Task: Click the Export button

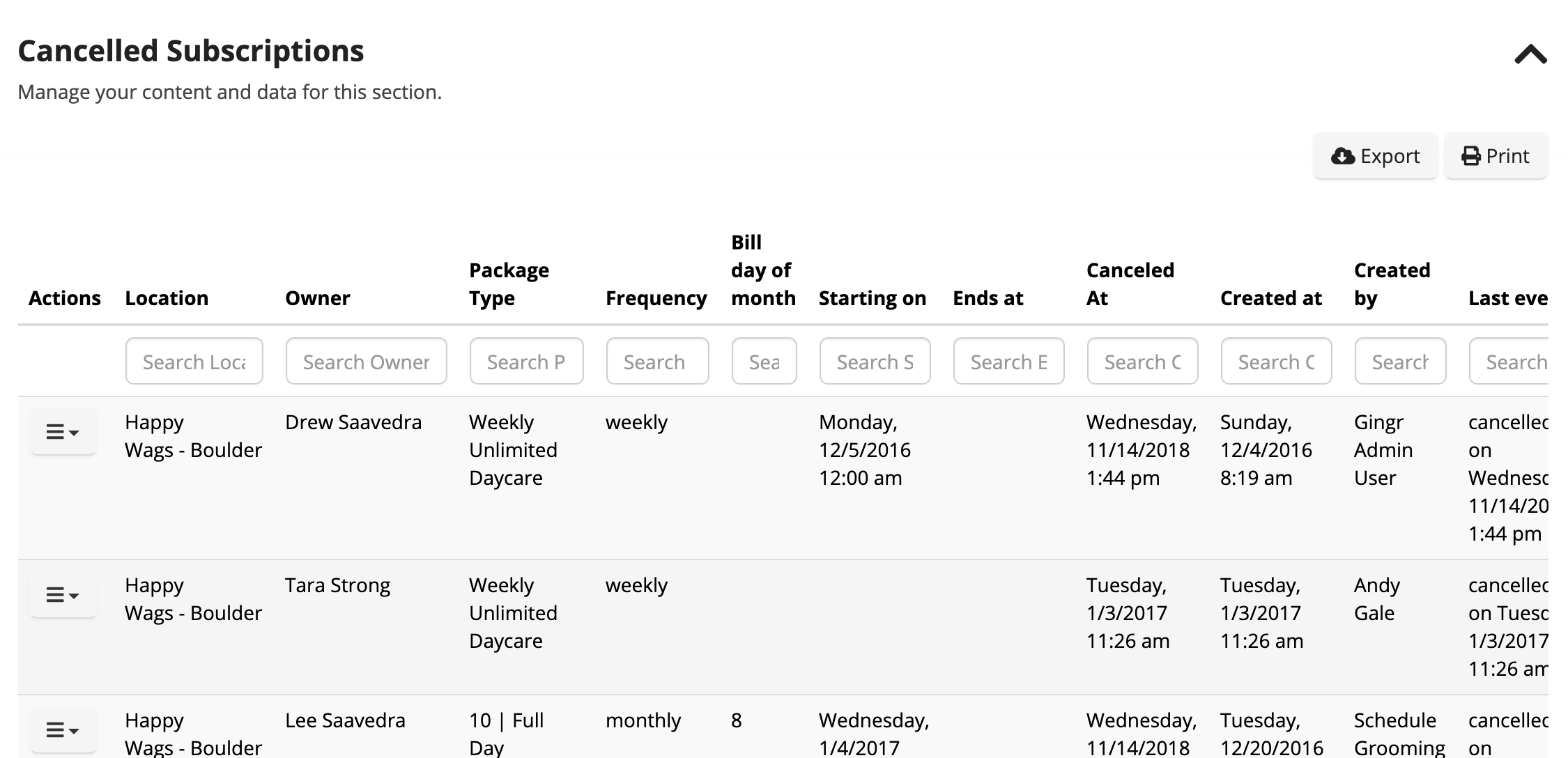Action: click(1374, 156)
